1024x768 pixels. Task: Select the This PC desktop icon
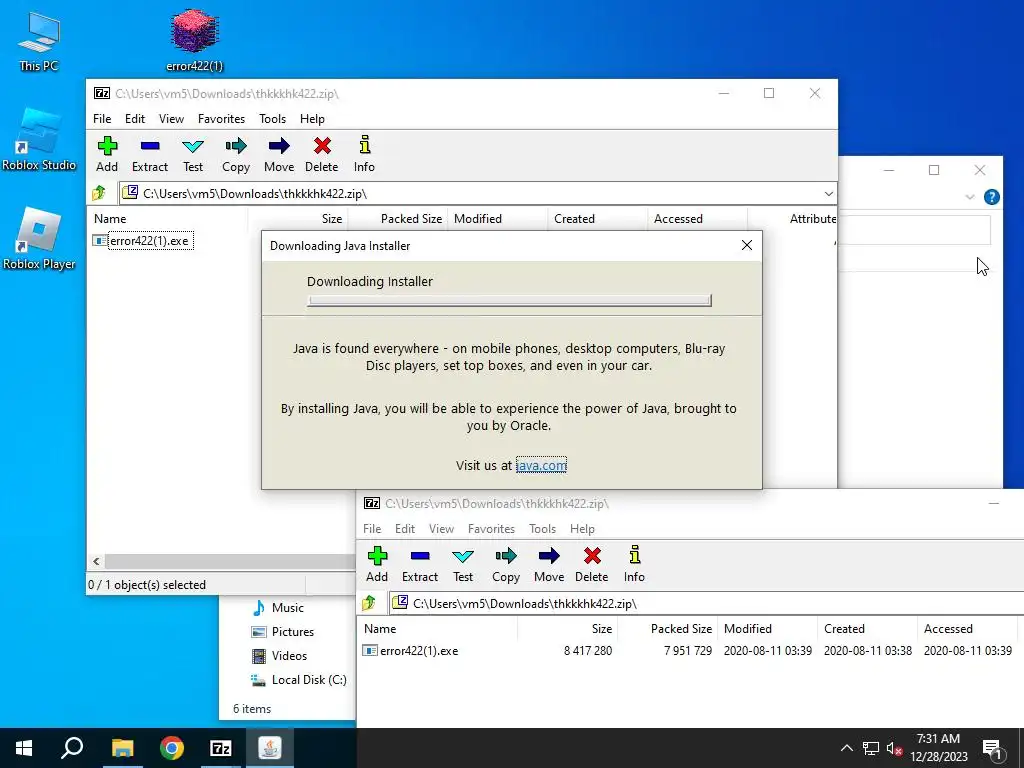pos(39,40)
